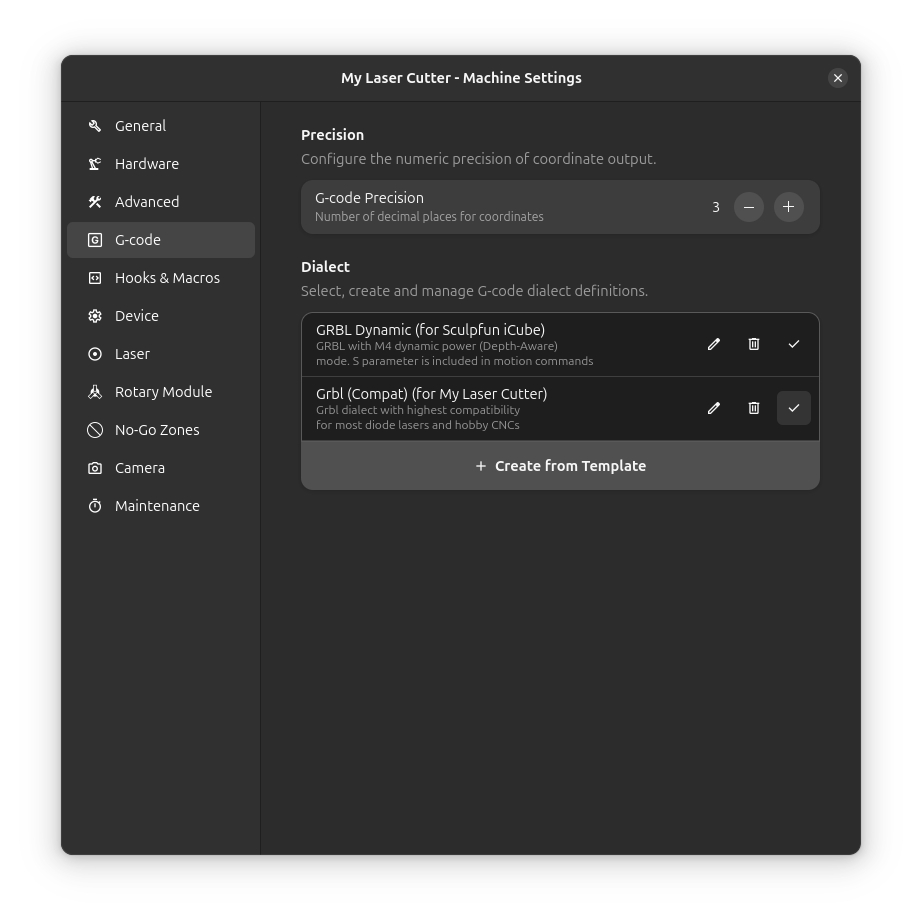Click the trash icon on Grbl (Compat)

753,408
